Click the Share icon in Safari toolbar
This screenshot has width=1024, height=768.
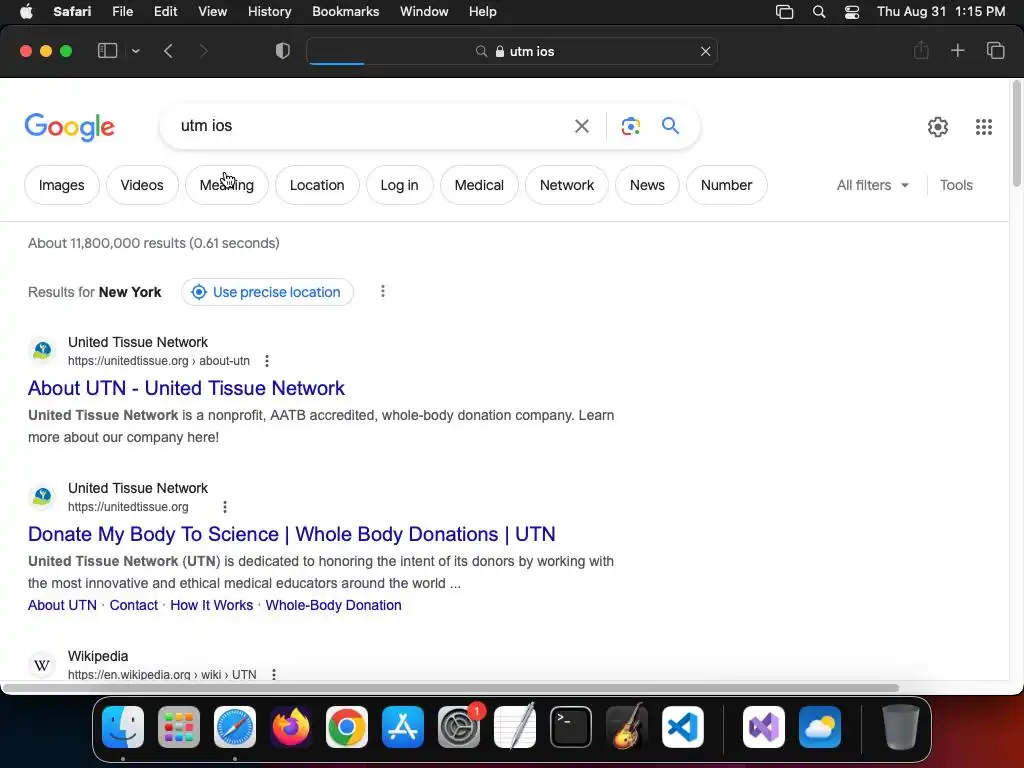[921, 50]
